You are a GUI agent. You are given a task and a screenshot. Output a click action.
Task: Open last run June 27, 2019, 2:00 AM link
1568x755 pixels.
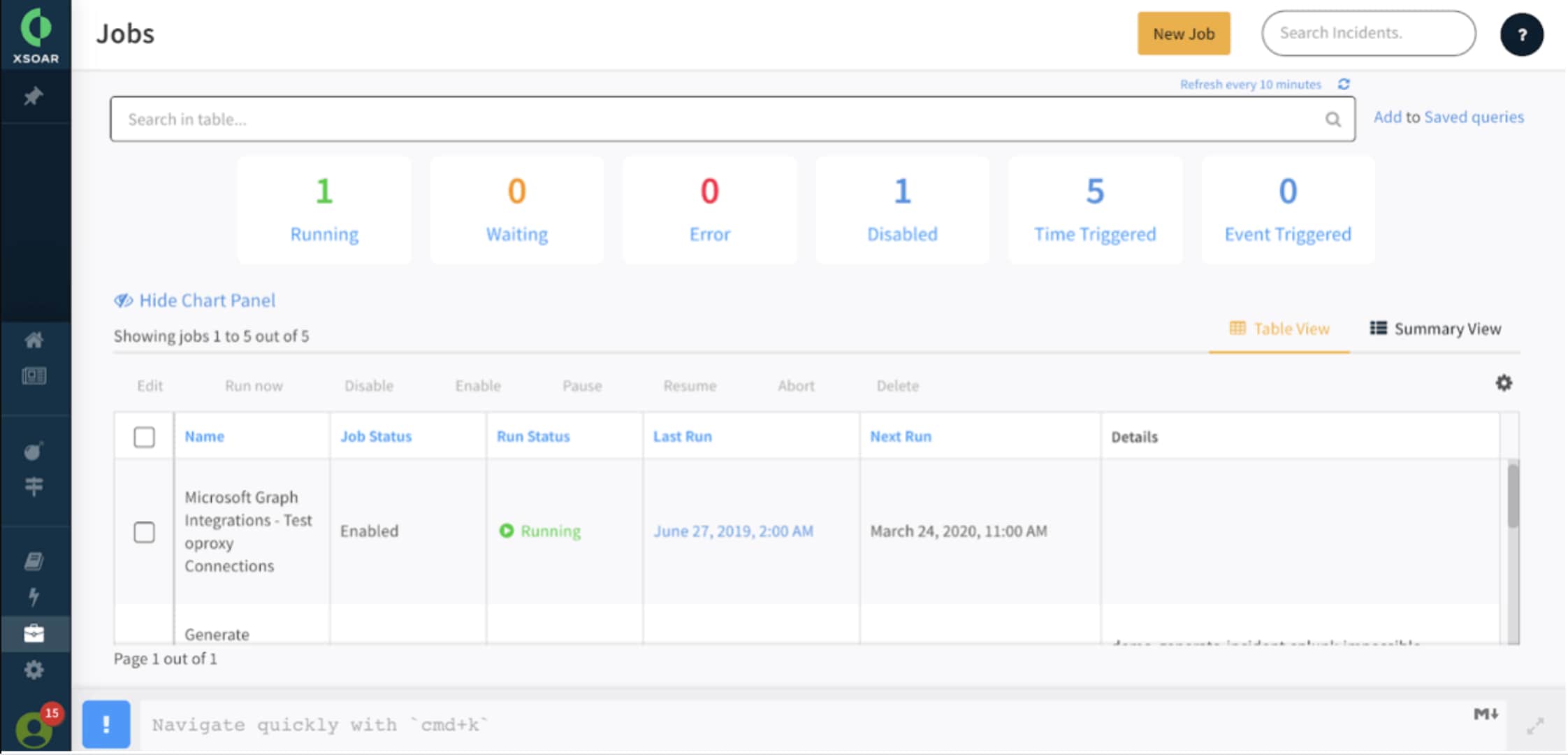pos(733,531)
